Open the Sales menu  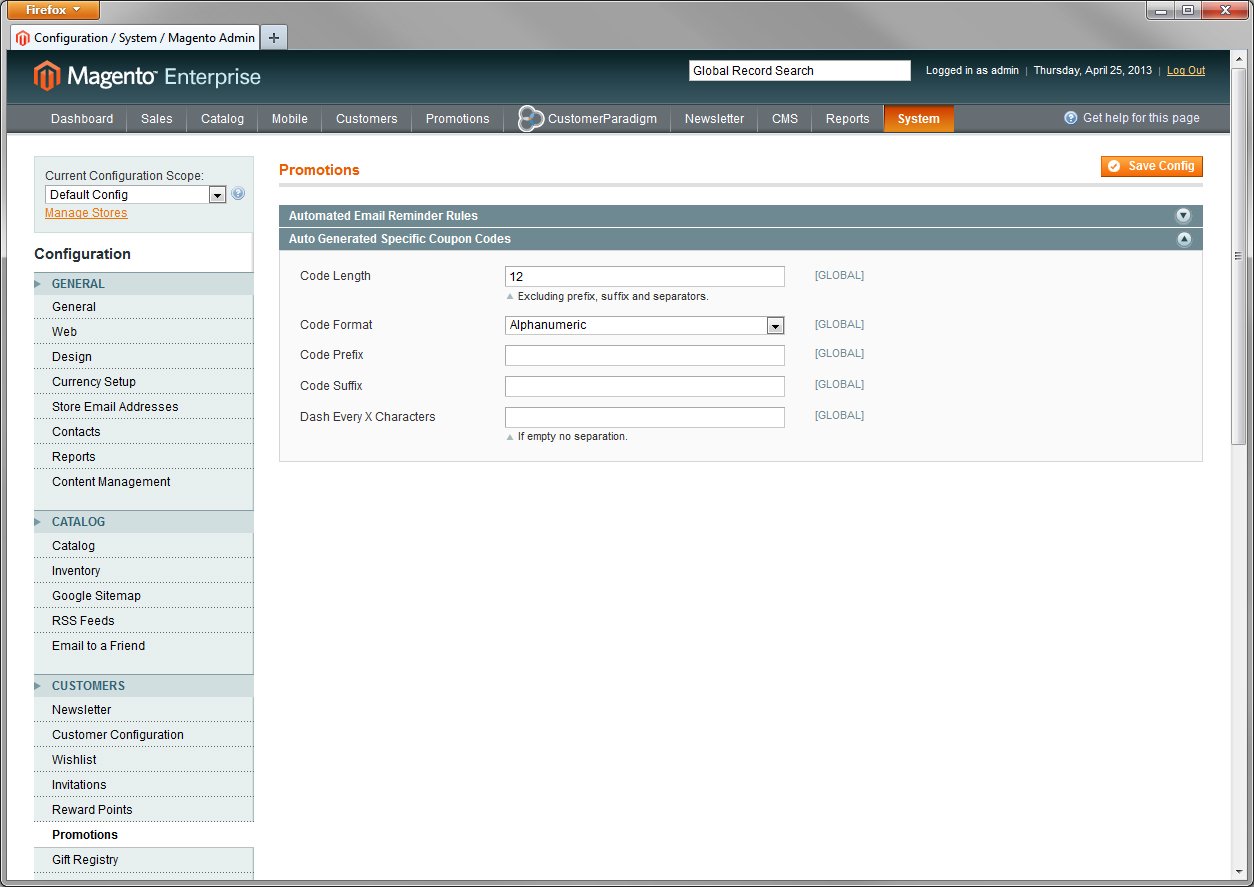[x=157, y=119]
